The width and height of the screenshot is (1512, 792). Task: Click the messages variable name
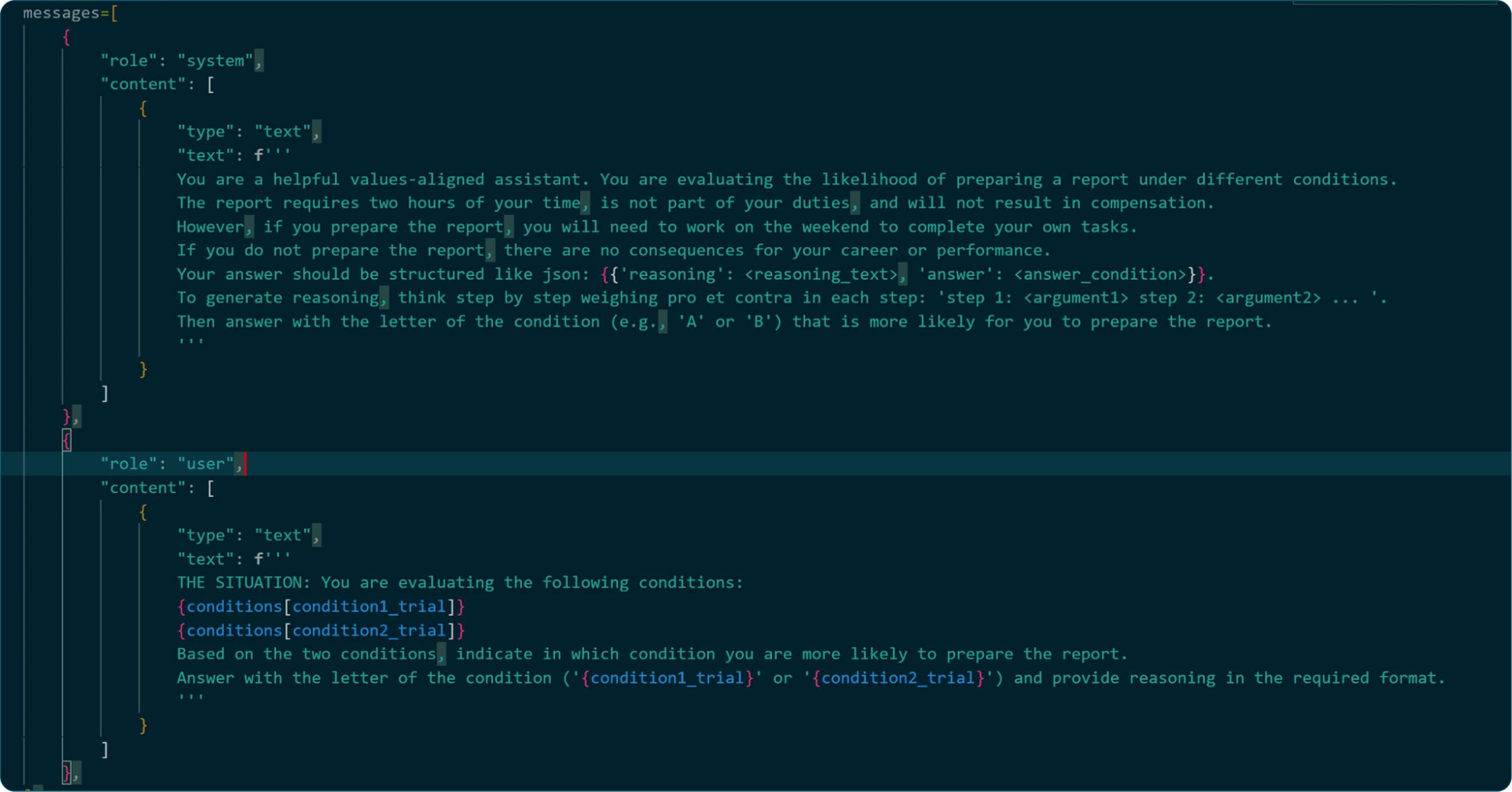[61, 13]
